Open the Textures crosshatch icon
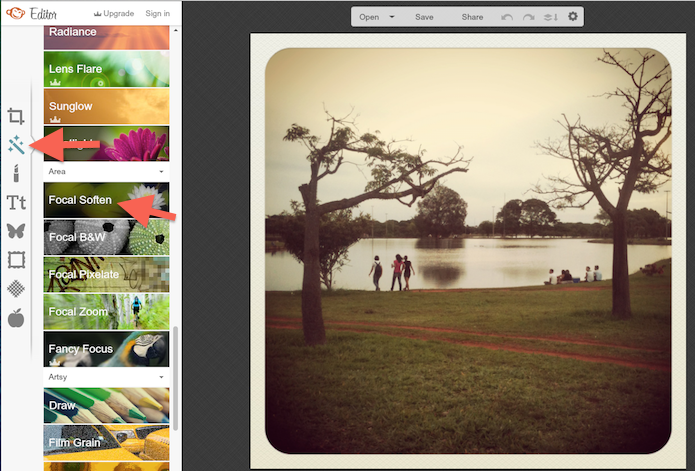This screenshot has height=471, width=695. [x=16, y=288]
